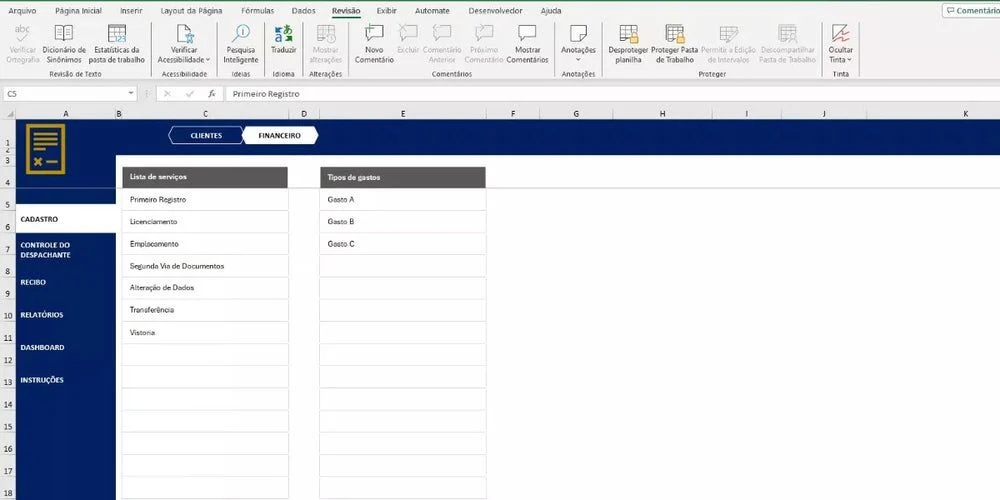
Task: Open the Anotações button
Action: [578, 44]
